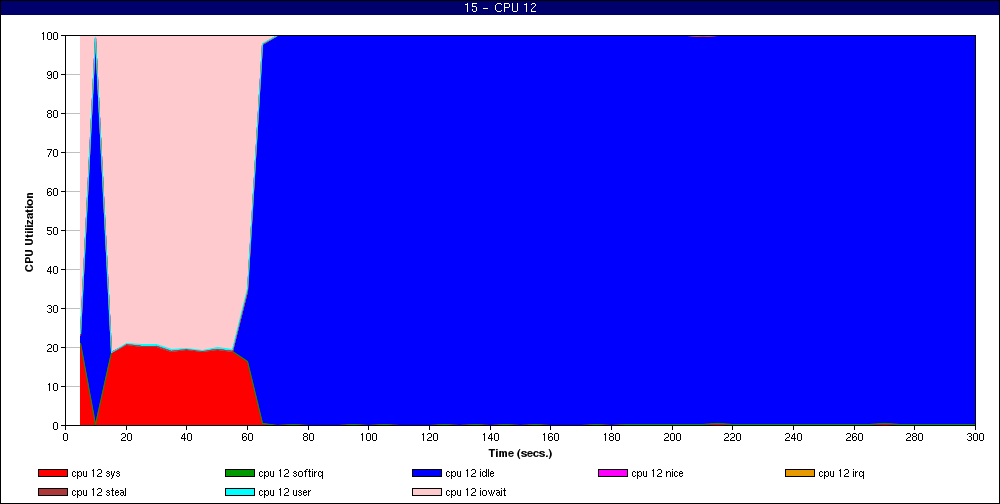The width and height of the screenshot is (1000, 504).
Task: Click the blue cpu 12 idle legend swatch
Action: (x=427, y=473)
